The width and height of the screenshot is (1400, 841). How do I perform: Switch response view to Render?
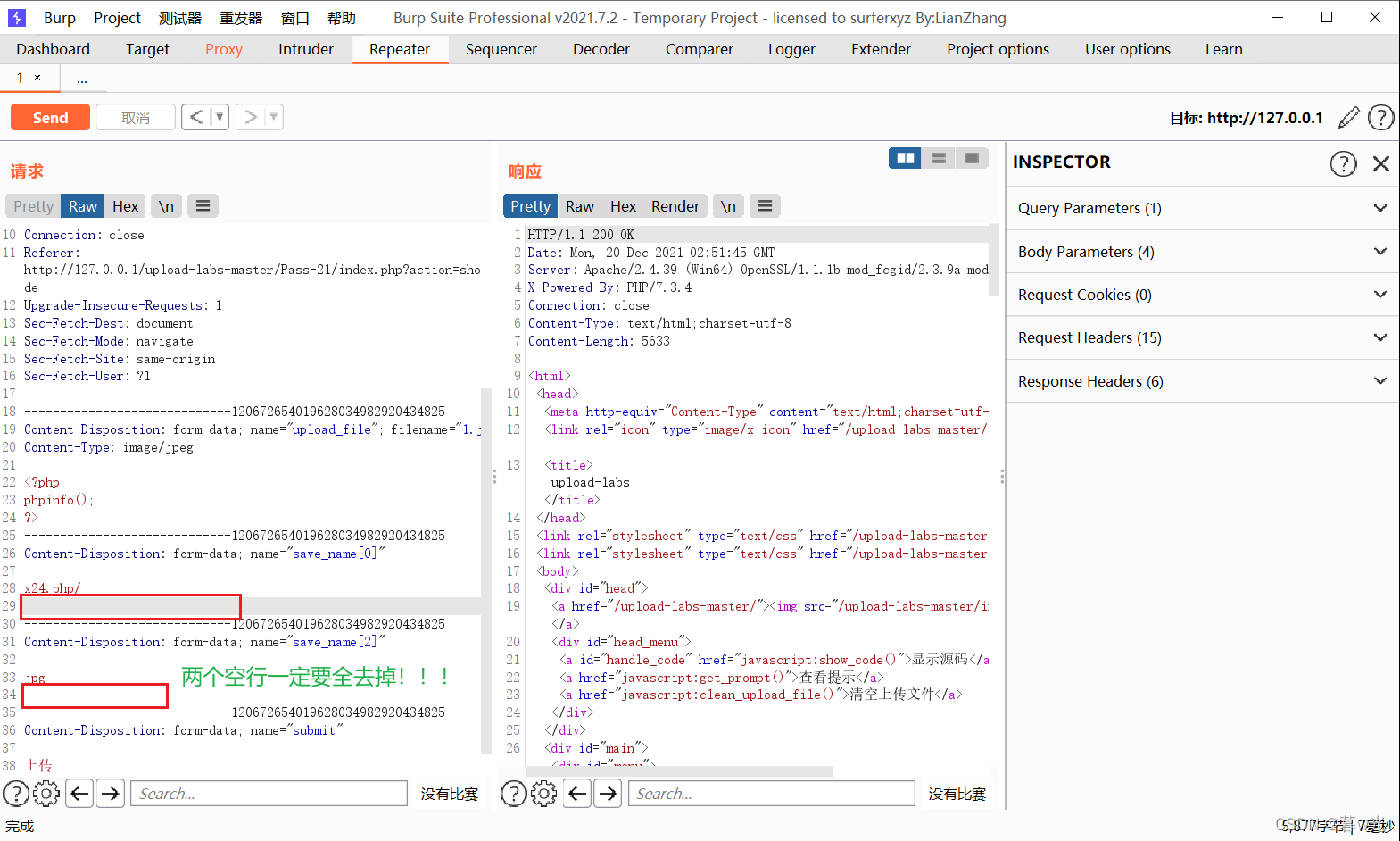point(675,206)
